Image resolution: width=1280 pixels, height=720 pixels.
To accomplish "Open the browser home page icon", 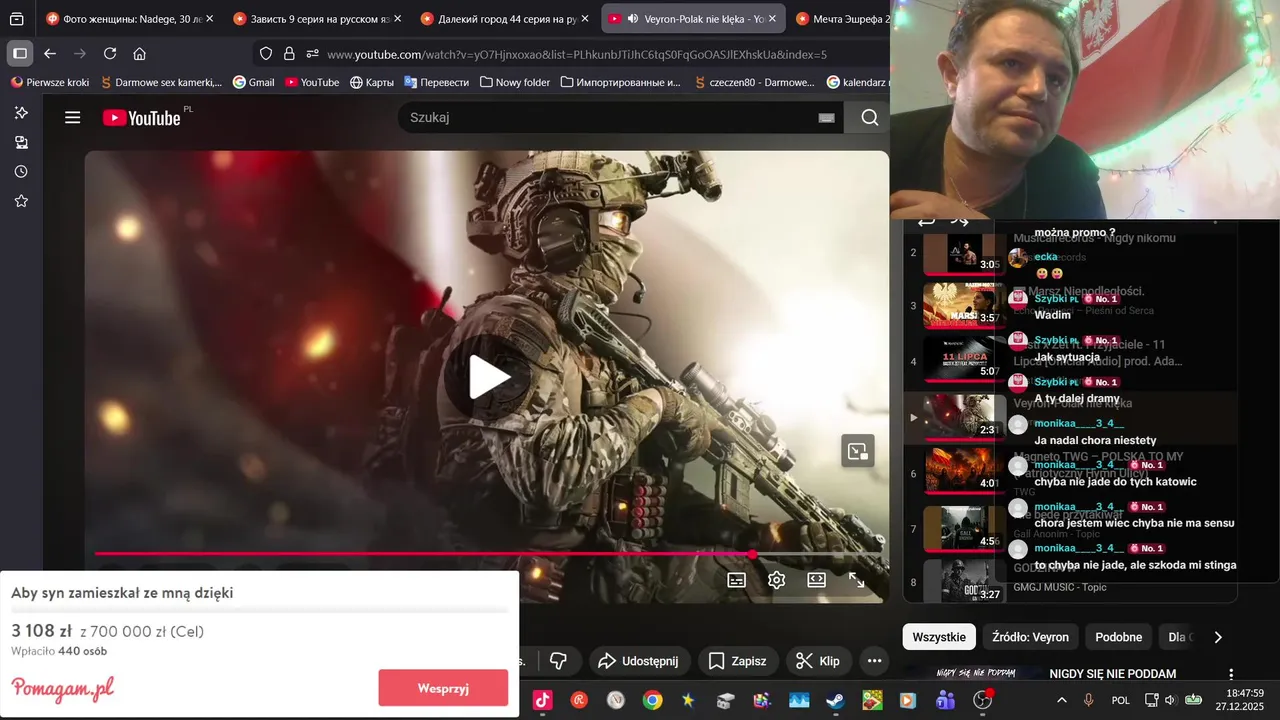I will coord(140,54).
